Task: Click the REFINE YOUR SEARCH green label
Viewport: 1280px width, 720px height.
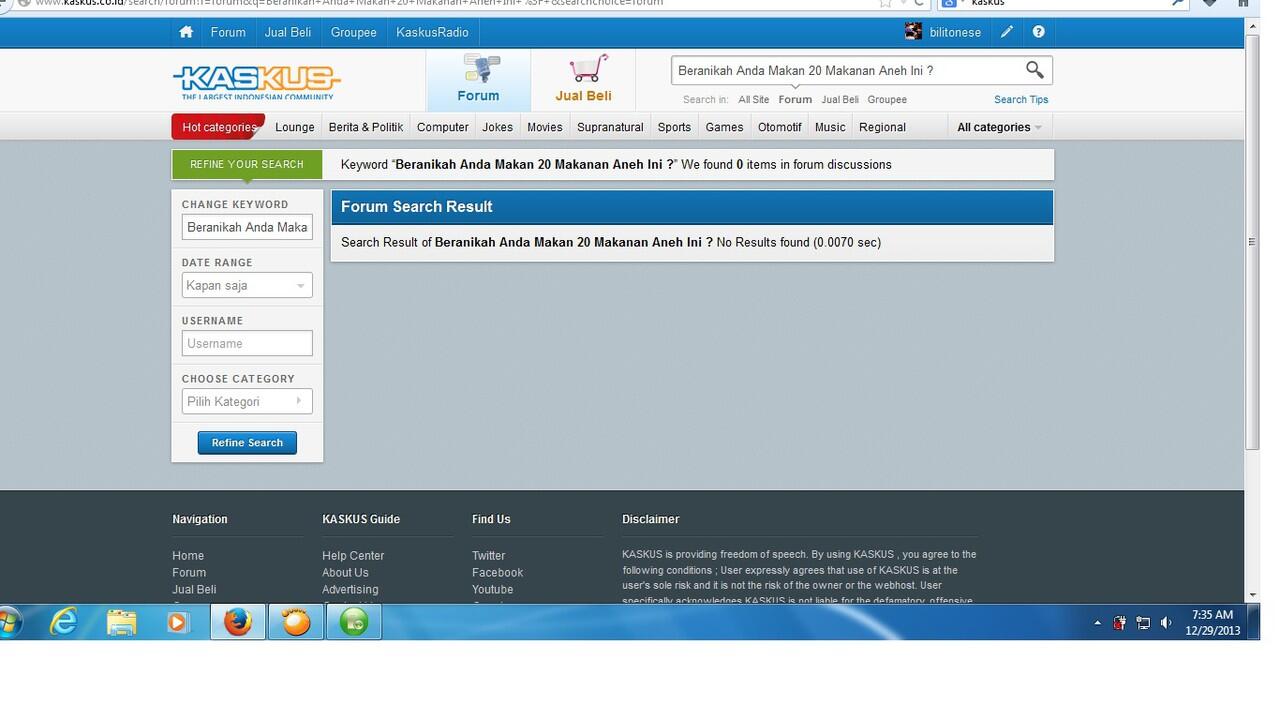Action: [x=247, y=164]
